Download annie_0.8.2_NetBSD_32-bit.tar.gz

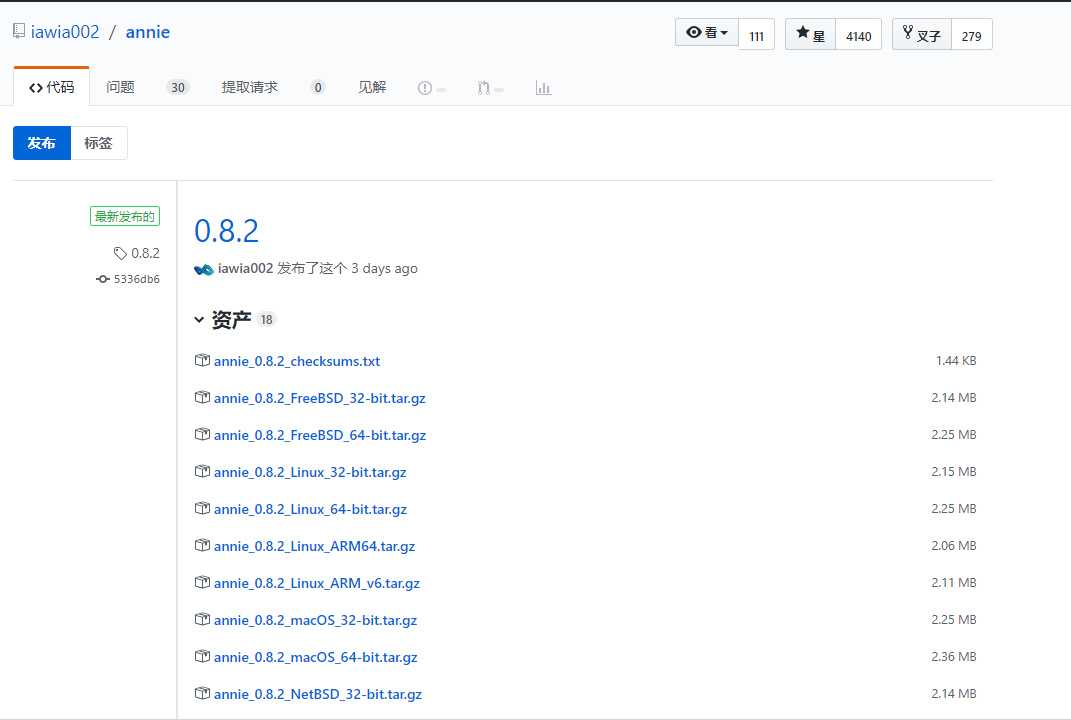tap(318, 694)
